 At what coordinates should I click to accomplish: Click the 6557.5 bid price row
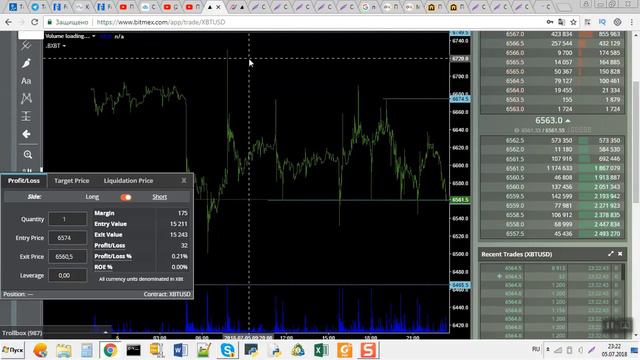pos(552,234)
